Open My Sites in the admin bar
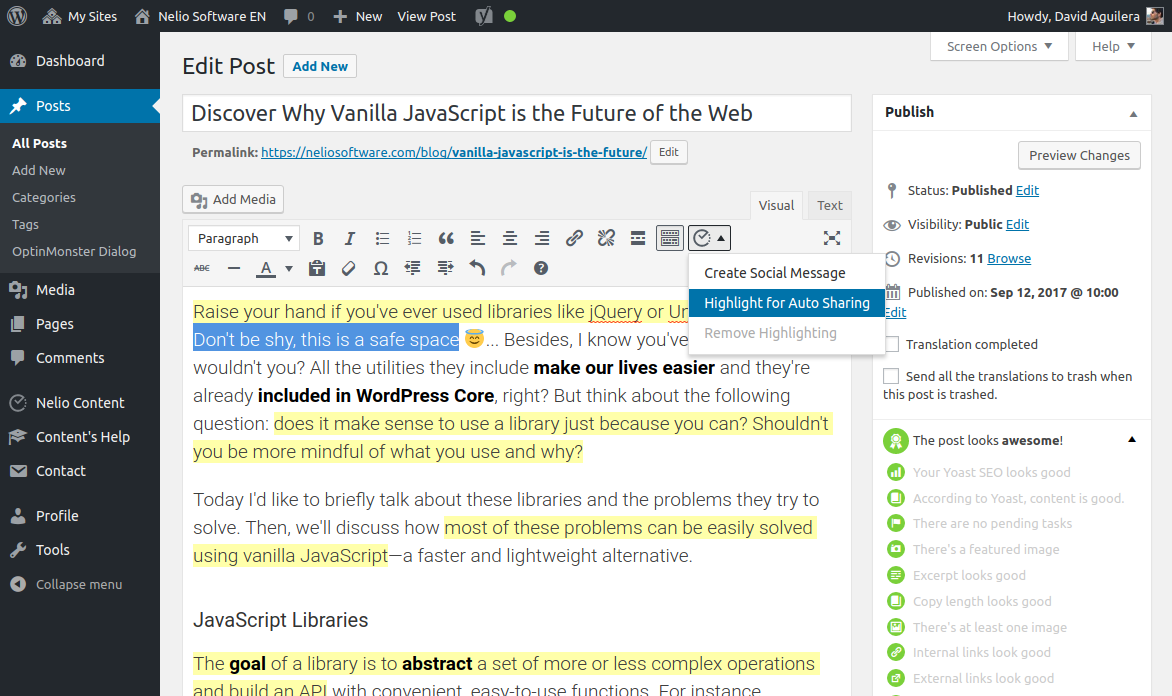The image size is (1172, 696). [80, 16]
